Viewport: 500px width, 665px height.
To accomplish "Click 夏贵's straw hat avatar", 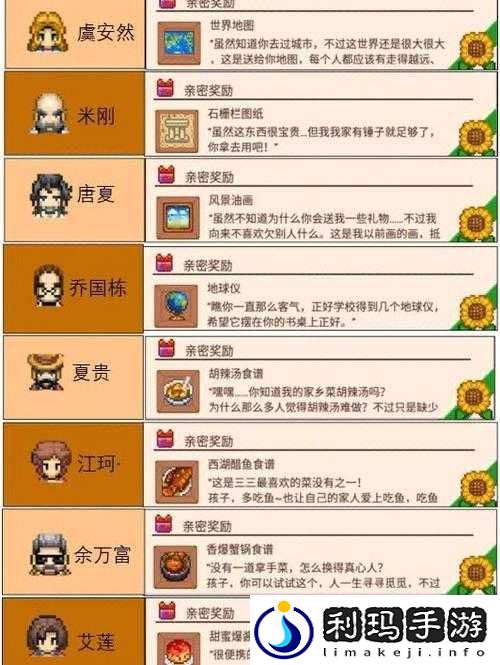I will 45,372.
